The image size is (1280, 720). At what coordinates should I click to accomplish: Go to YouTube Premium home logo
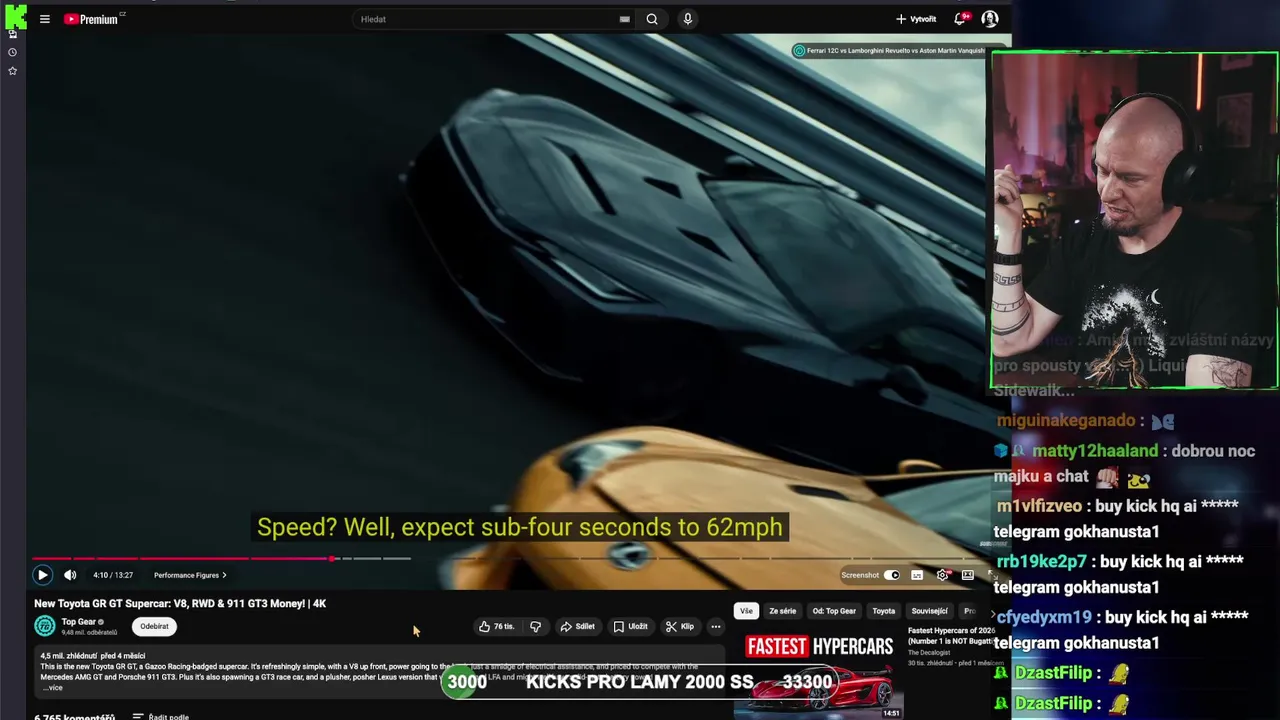(x=91, y=19)
